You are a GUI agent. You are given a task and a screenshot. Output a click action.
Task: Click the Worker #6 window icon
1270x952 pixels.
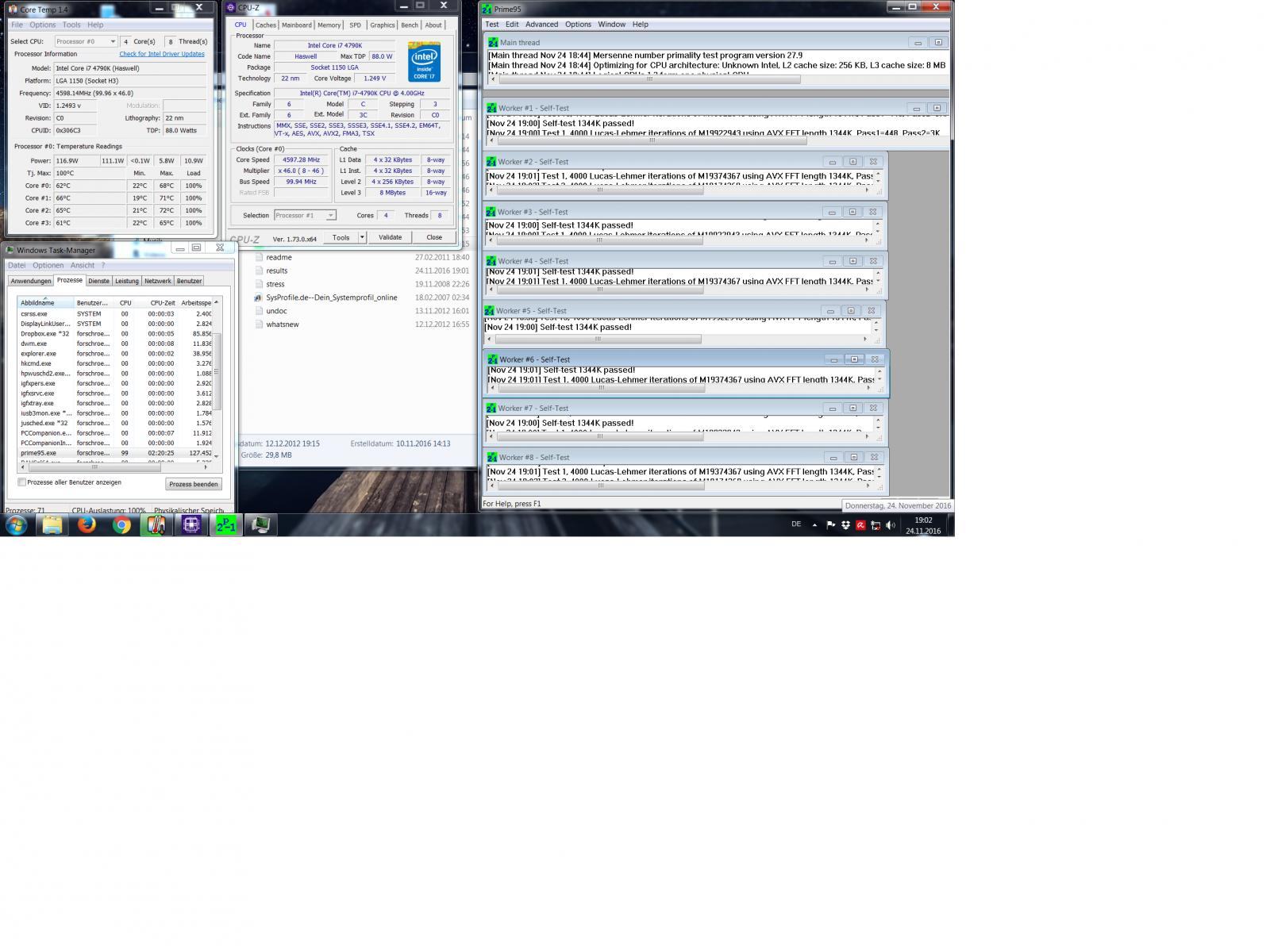pyautogui.click(x=493, y=359)
